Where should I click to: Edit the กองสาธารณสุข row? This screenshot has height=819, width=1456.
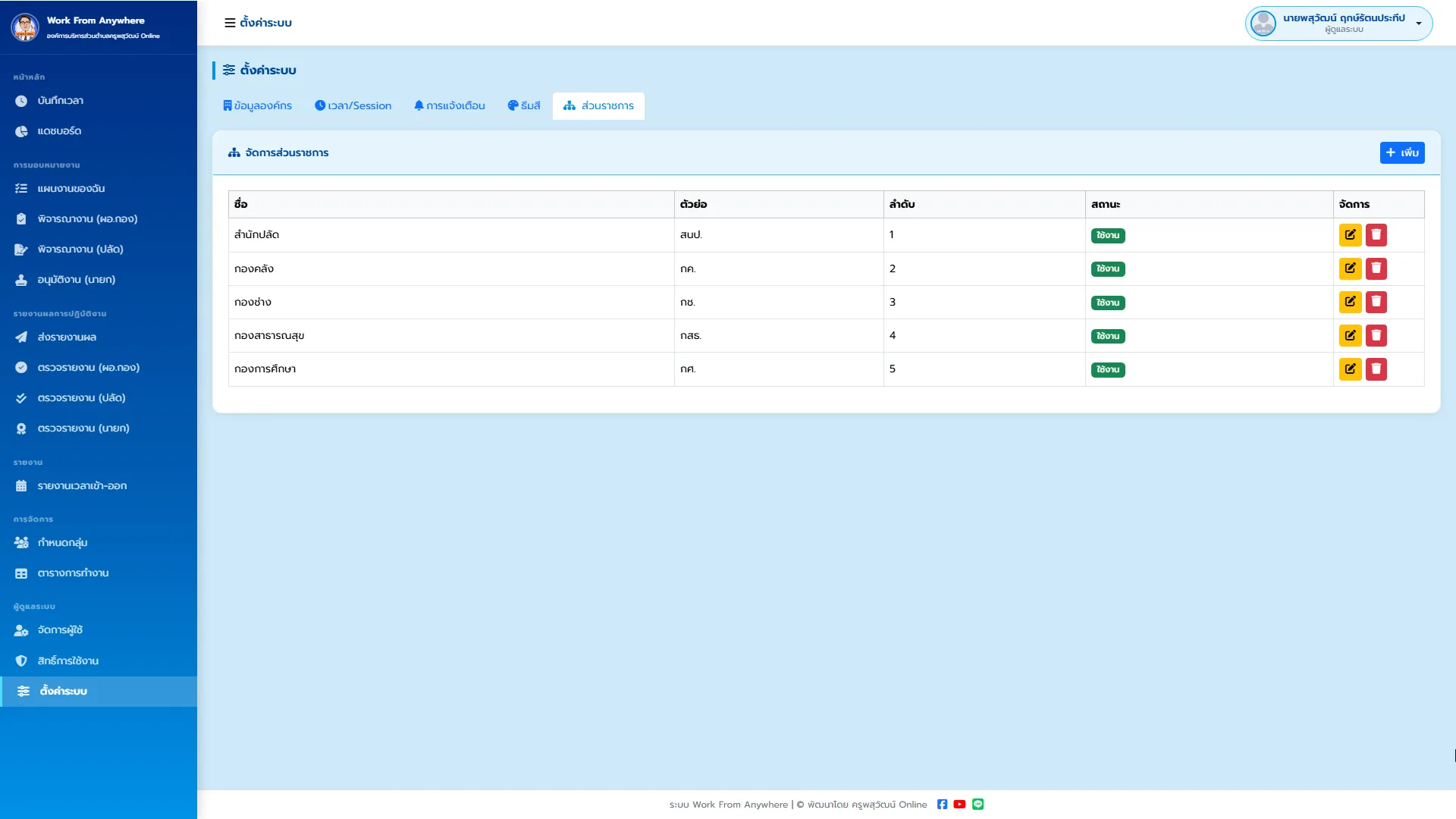pyautogui.click(x=1351, y=335)
